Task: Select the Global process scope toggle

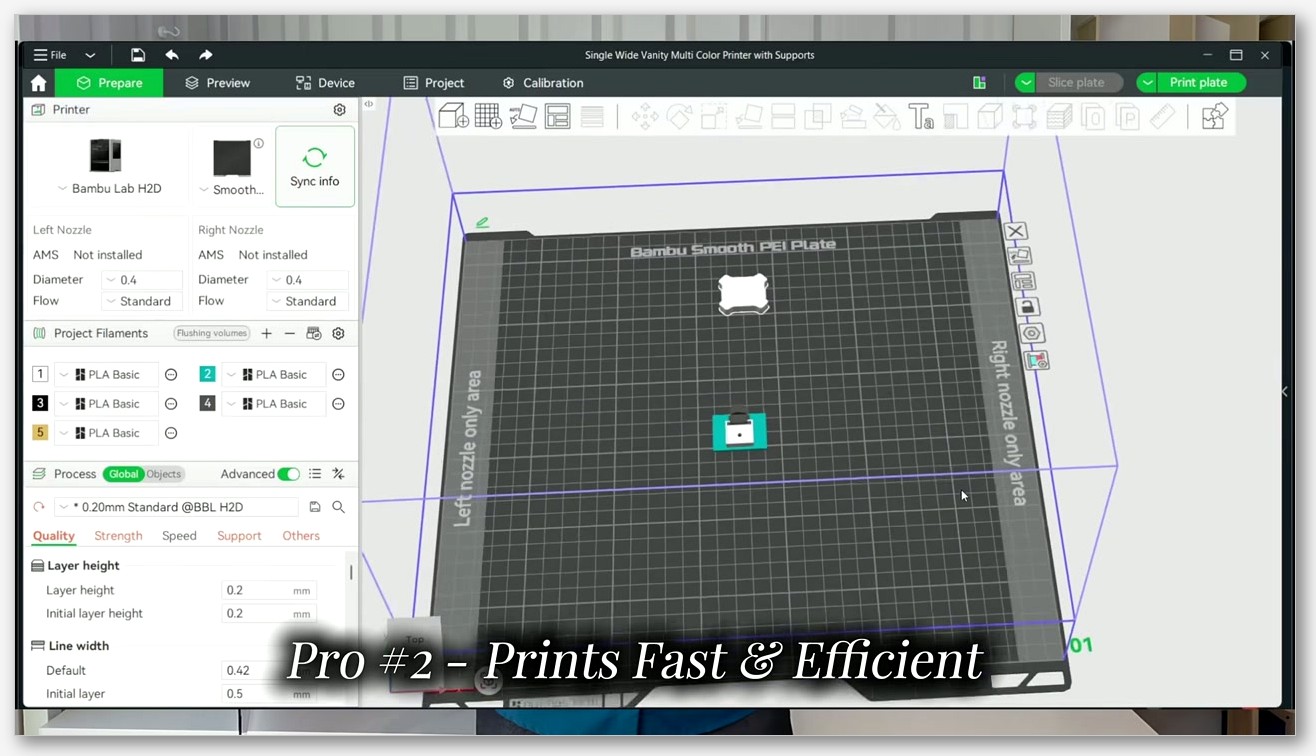Action: [x=124, y=474]
